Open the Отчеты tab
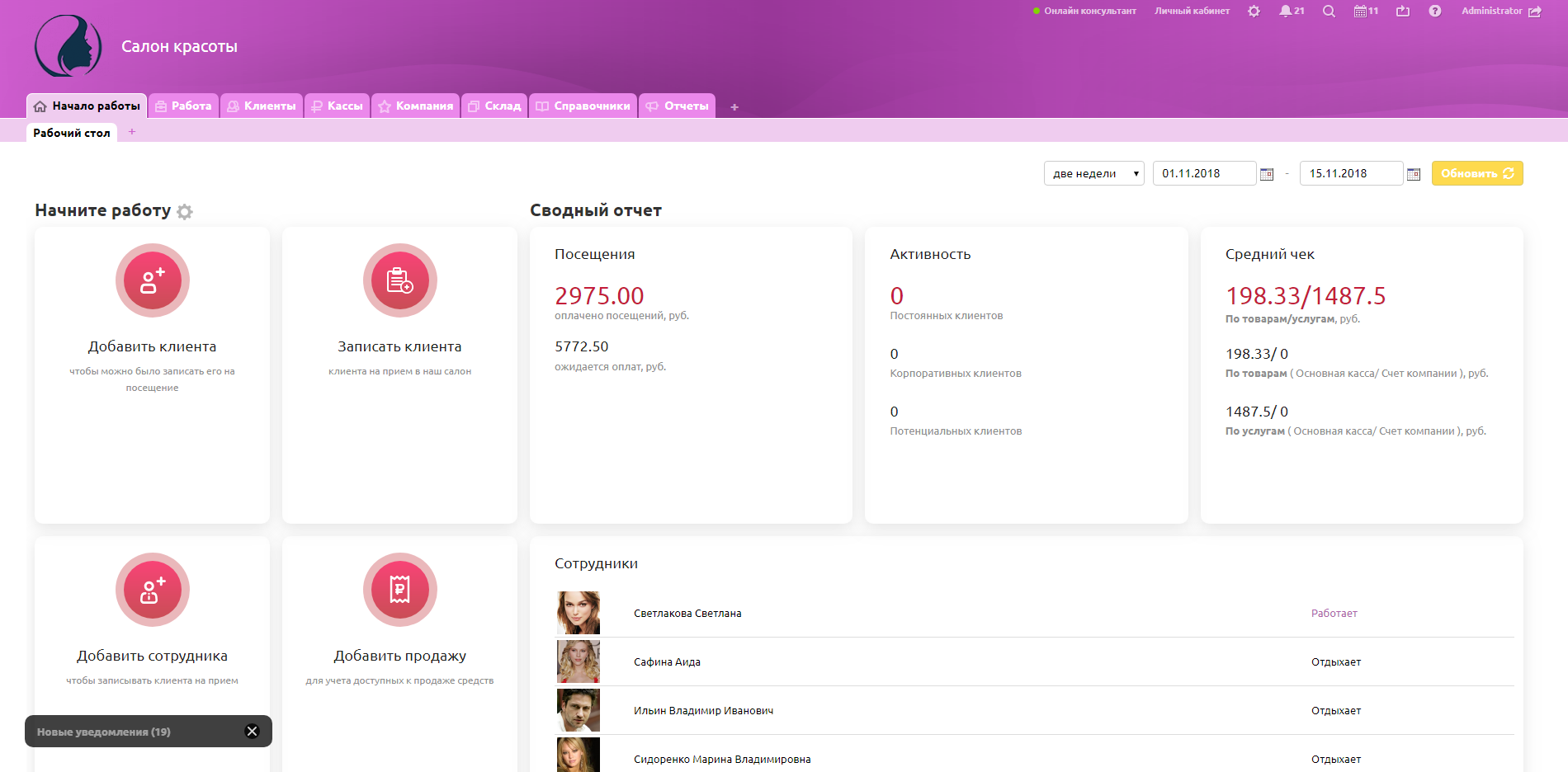Image resolution: width=1568 pixels, height=772 pixels. point(677,106)
